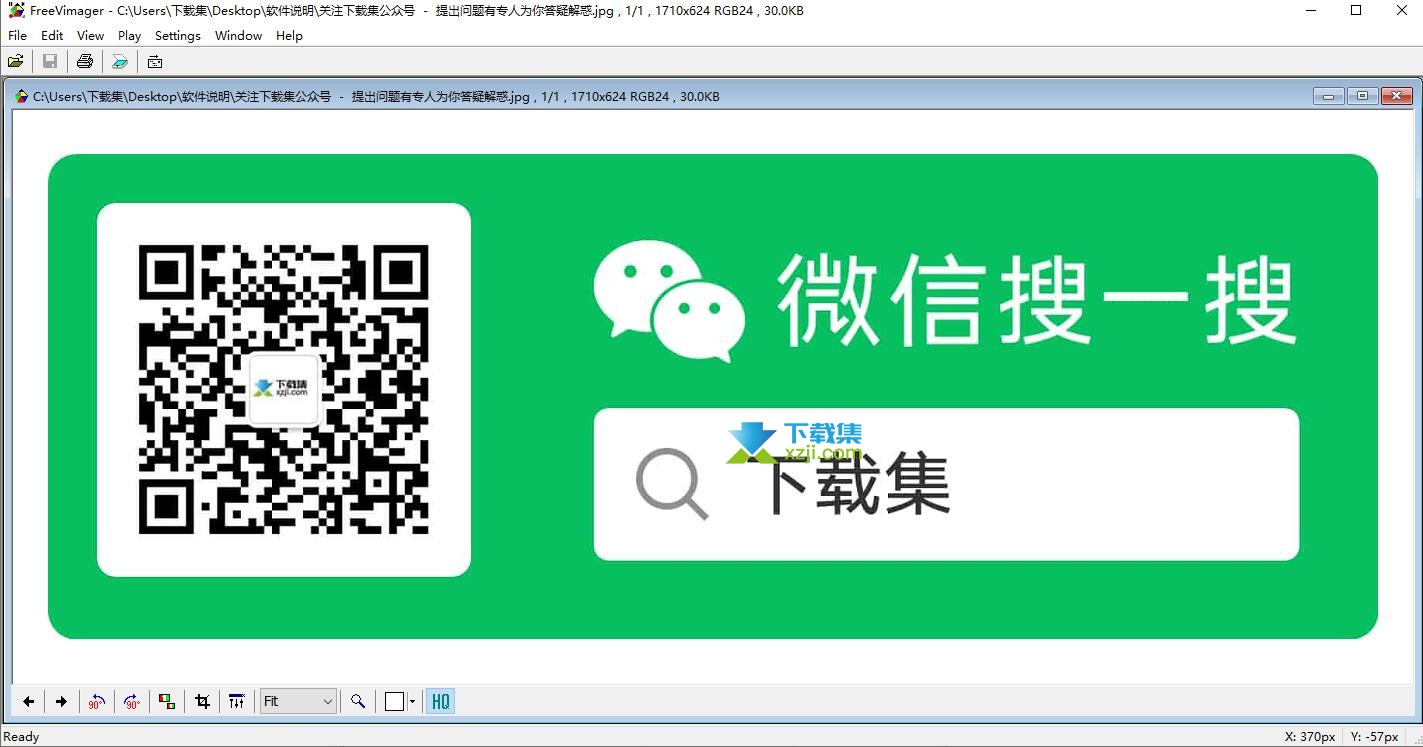The image size is (1423, 747).
Task: Open the View menu
Action: pyautogui.click(x=90, y=35)
